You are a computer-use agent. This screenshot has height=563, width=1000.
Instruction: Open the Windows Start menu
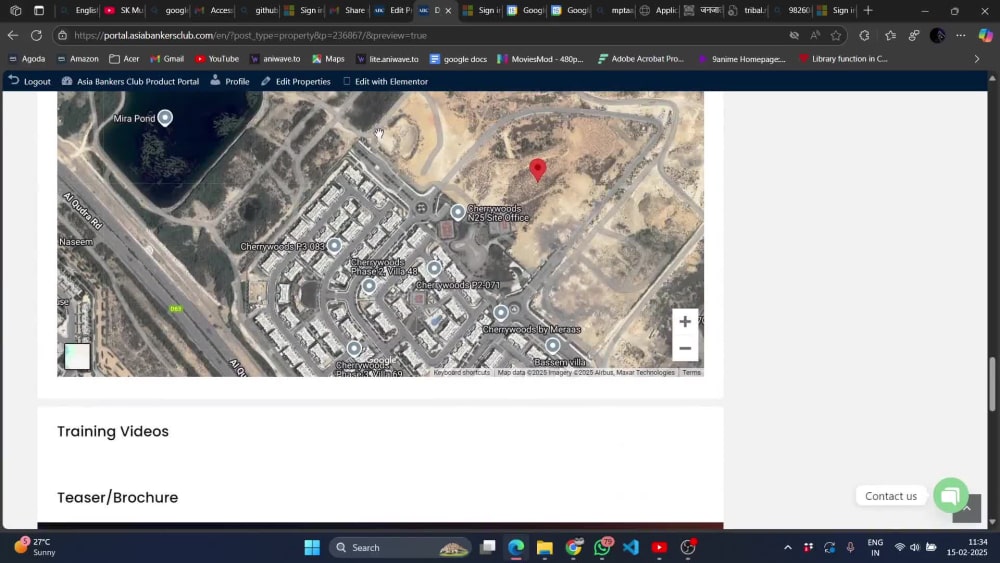click(312, 547)
